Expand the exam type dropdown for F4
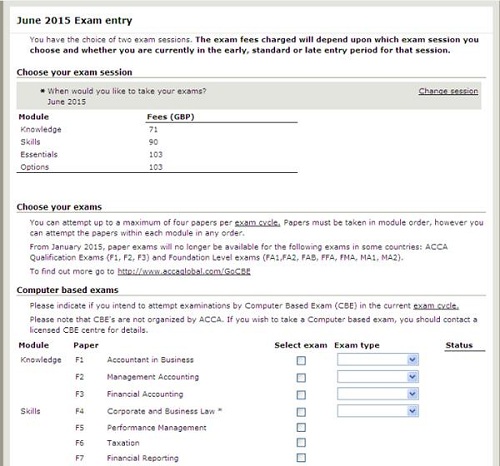 point(378,411)
